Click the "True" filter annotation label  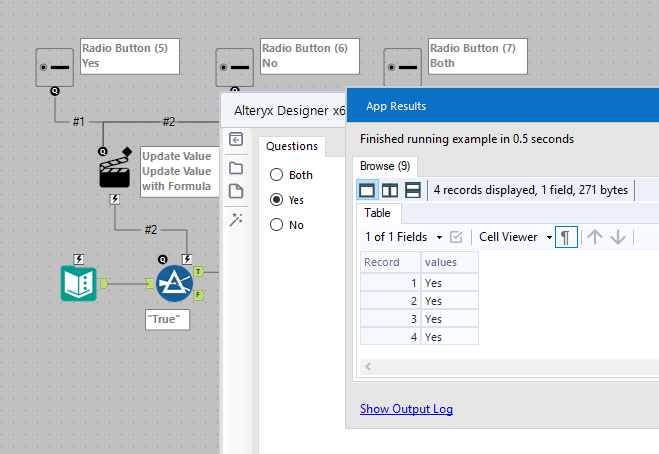[167, 319]
